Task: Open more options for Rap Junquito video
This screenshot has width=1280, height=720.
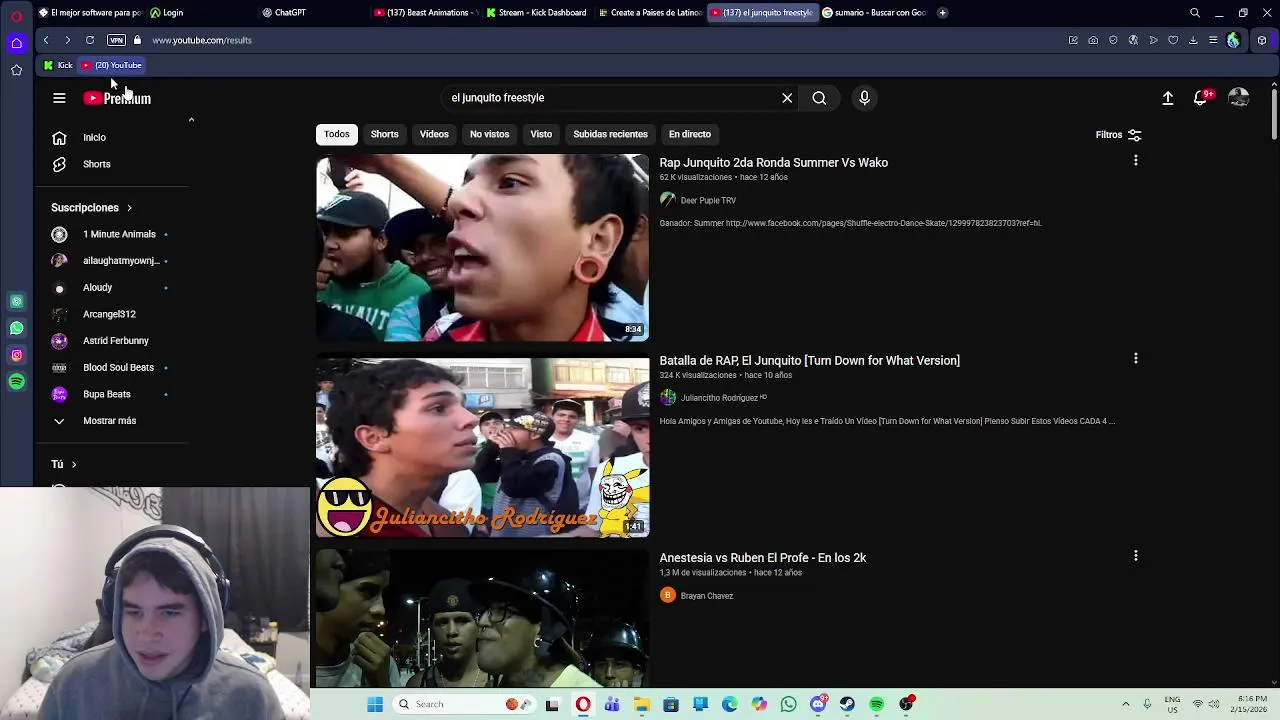Action: click(1135, 161)
